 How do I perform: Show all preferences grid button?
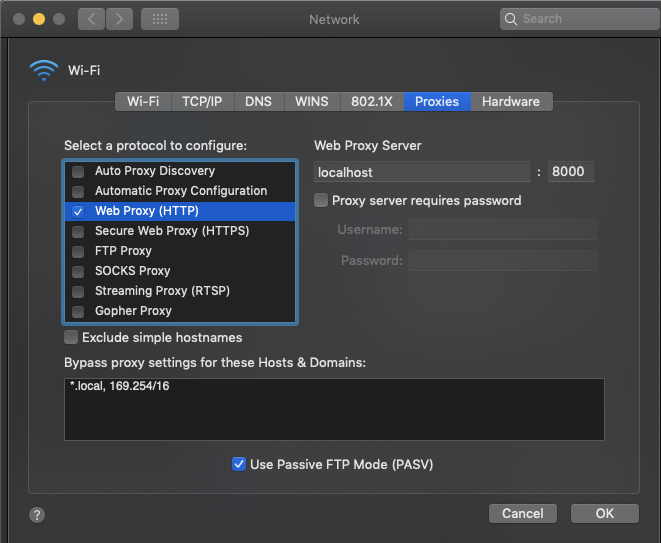(x=160, y=19)
